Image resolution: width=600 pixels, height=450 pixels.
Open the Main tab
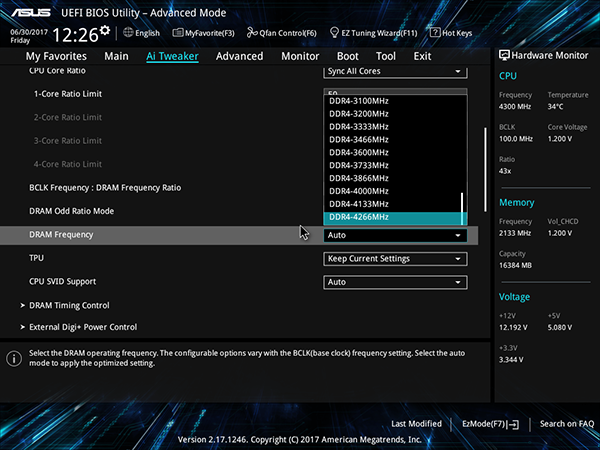click(x=116, y=56)
